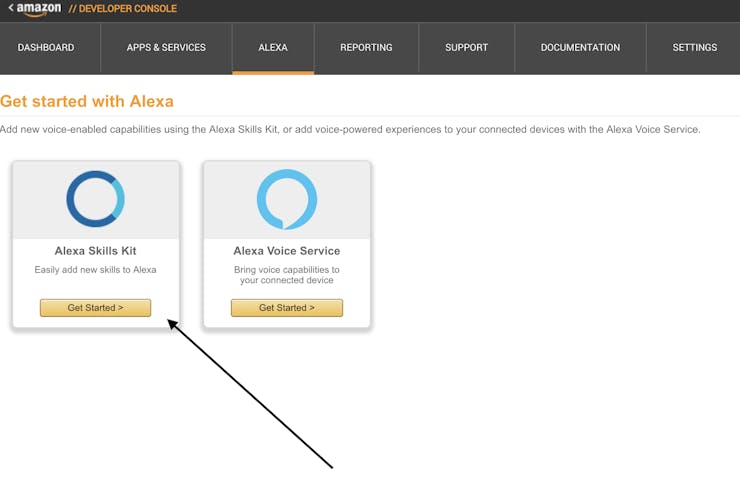Open the Support tab

(466, 48)
